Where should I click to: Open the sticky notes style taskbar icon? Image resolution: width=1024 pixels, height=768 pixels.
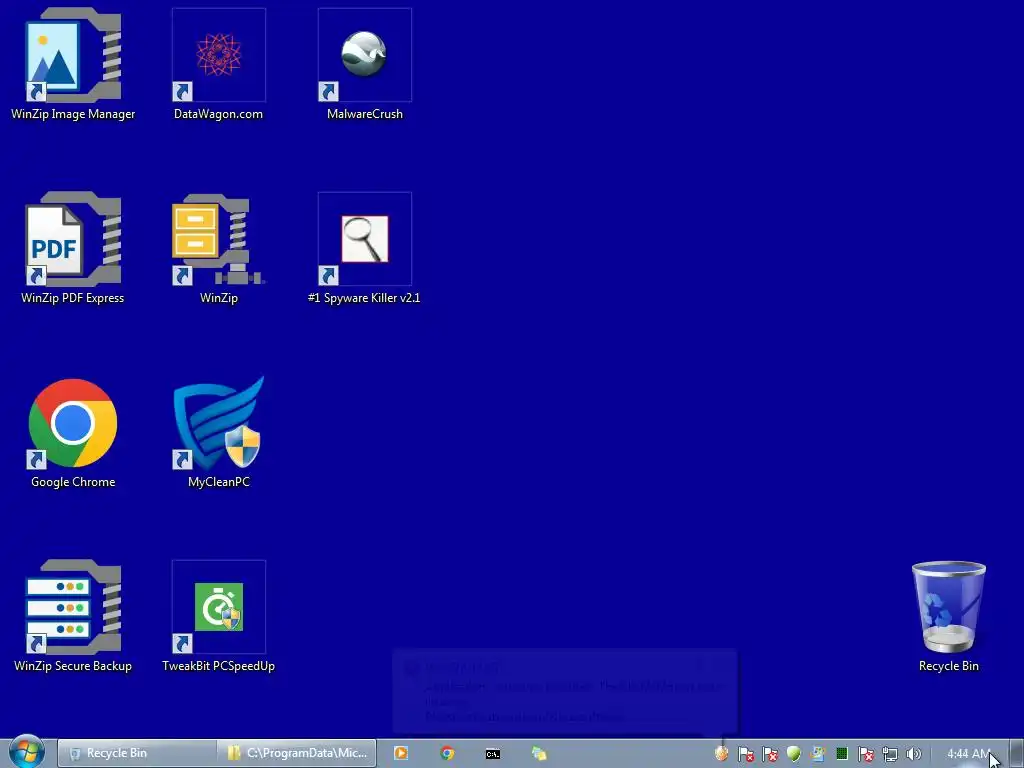point(539,754)
